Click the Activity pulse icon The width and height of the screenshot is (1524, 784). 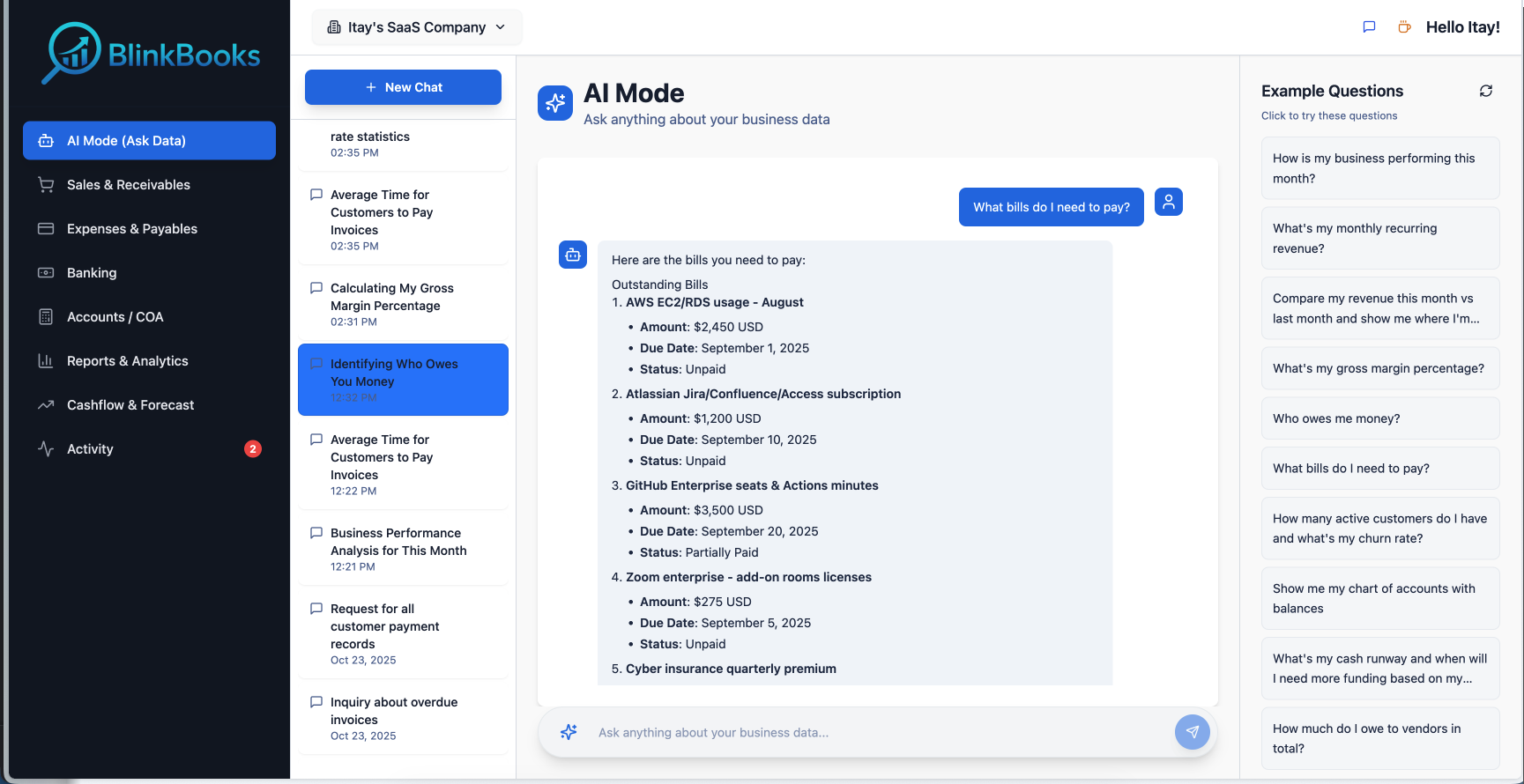tap(46, 449)
